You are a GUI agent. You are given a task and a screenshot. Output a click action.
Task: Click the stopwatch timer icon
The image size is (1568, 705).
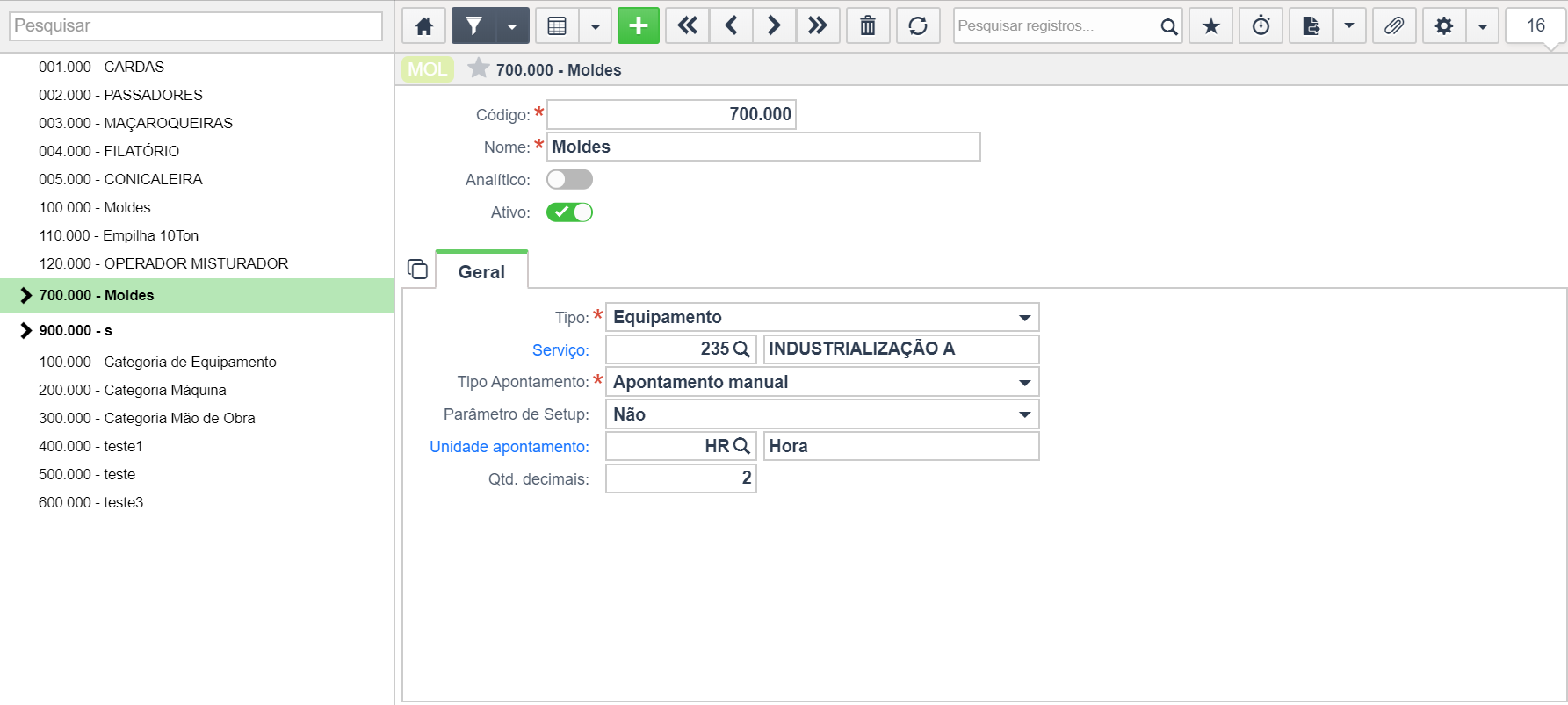[x=1261, y=26]
